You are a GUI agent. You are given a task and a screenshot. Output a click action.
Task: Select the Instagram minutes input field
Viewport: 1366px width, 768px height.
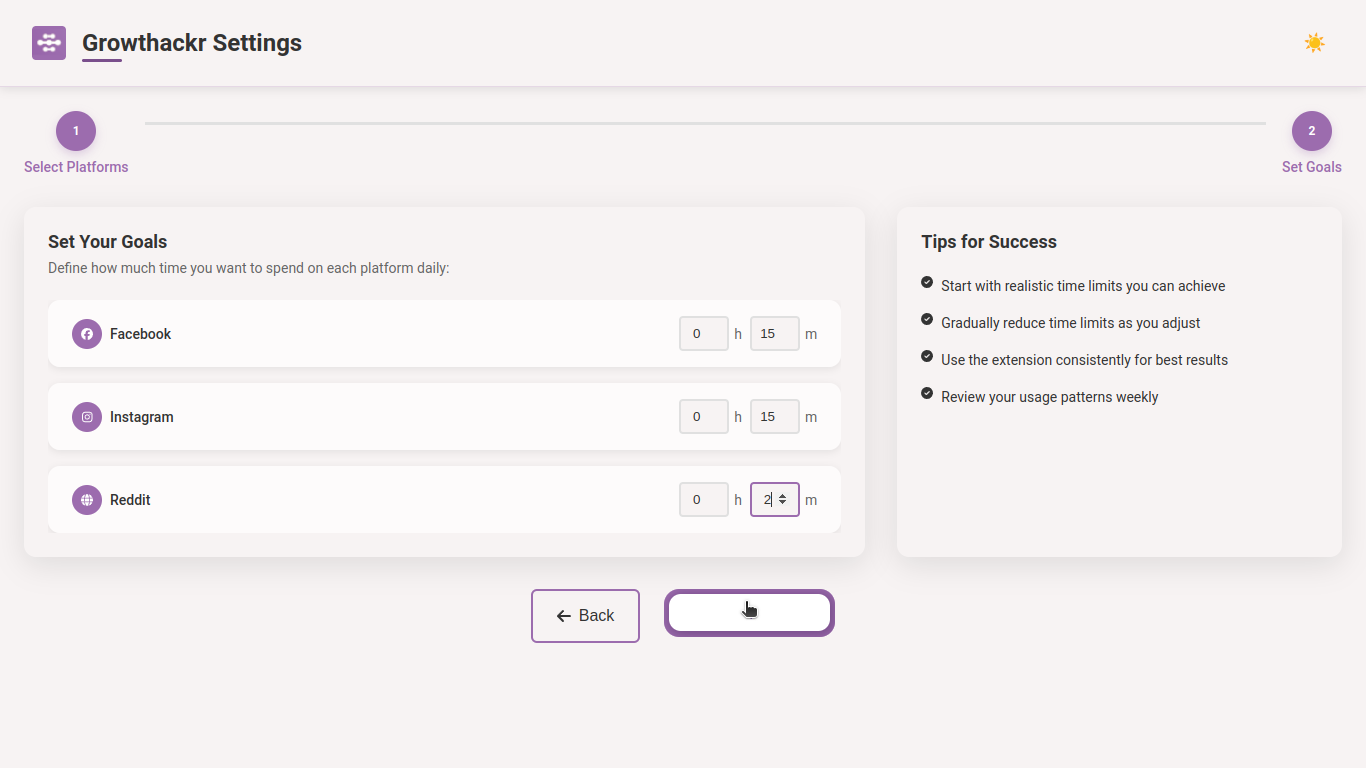coord(774,416)
